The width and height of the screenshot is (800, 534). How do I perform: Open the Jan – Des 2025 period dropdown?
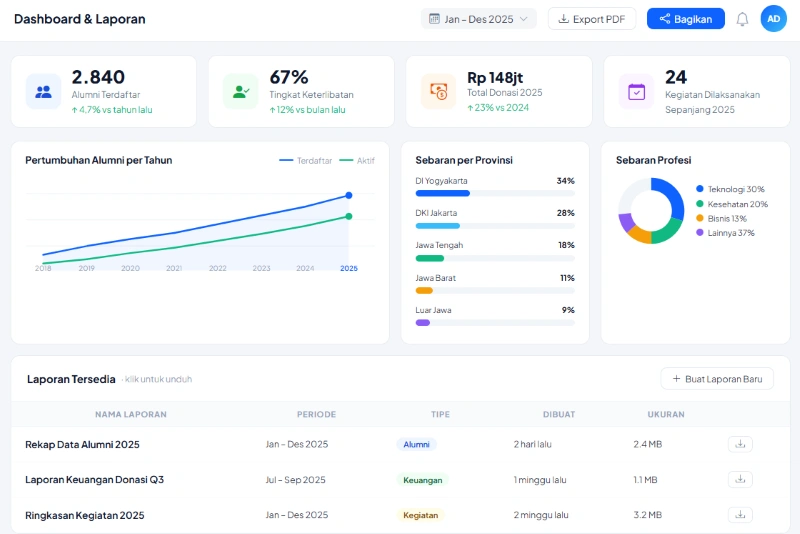click(478, 19)
